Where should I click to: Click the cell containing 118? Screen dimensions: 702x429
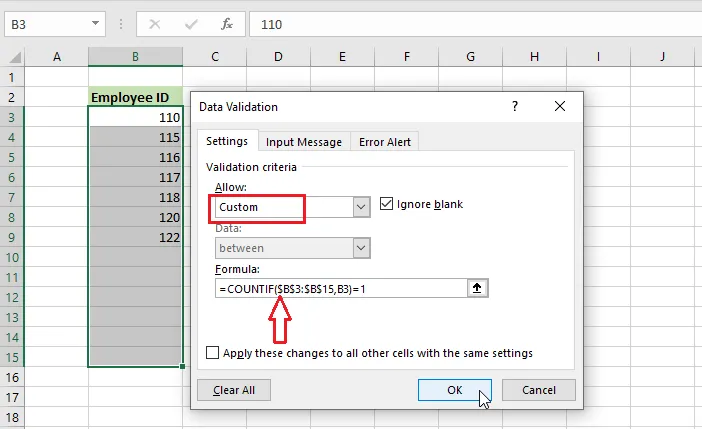click(135, 197)
